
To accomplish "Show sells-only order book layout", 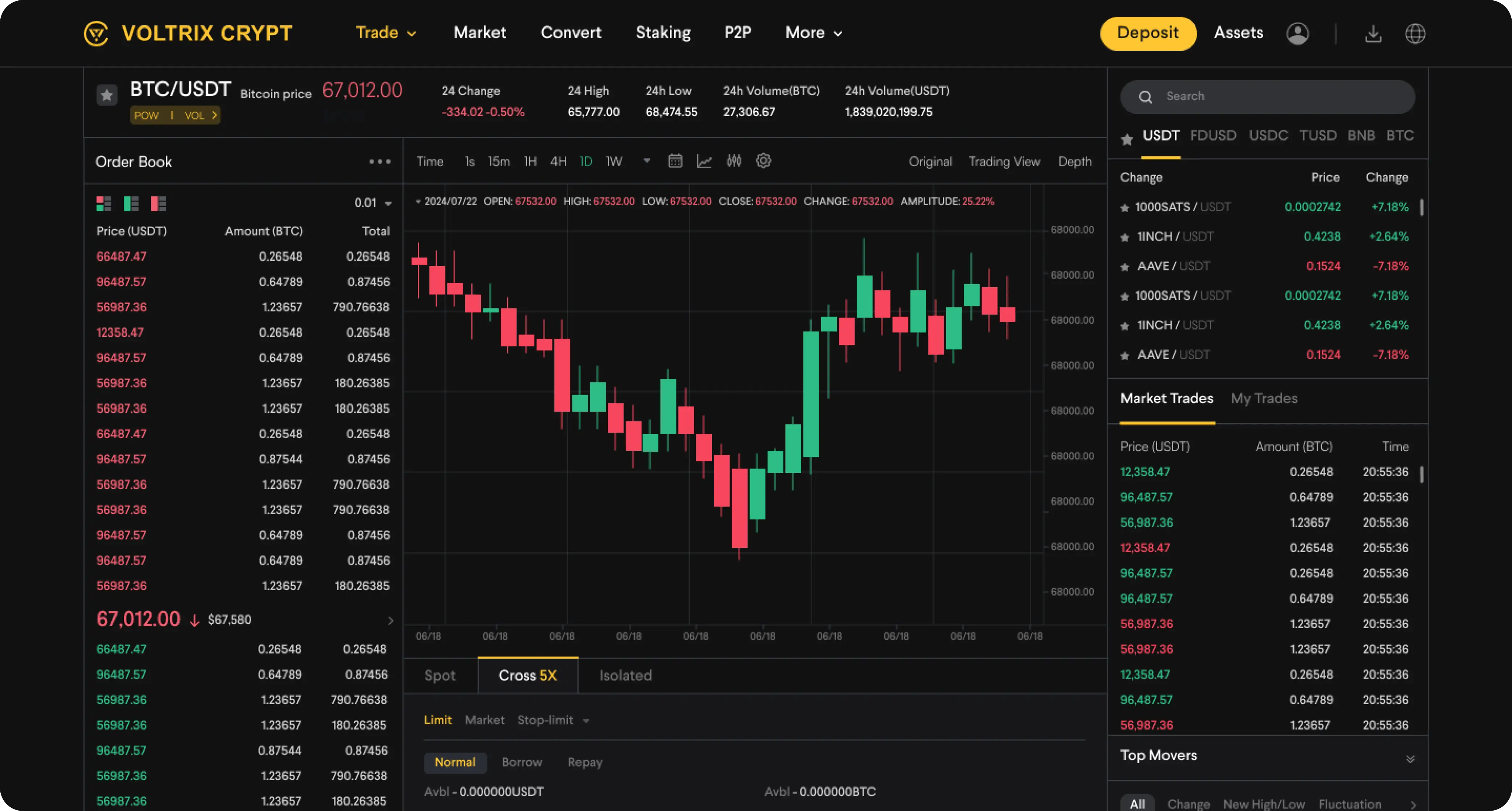I will coord(157,203).
